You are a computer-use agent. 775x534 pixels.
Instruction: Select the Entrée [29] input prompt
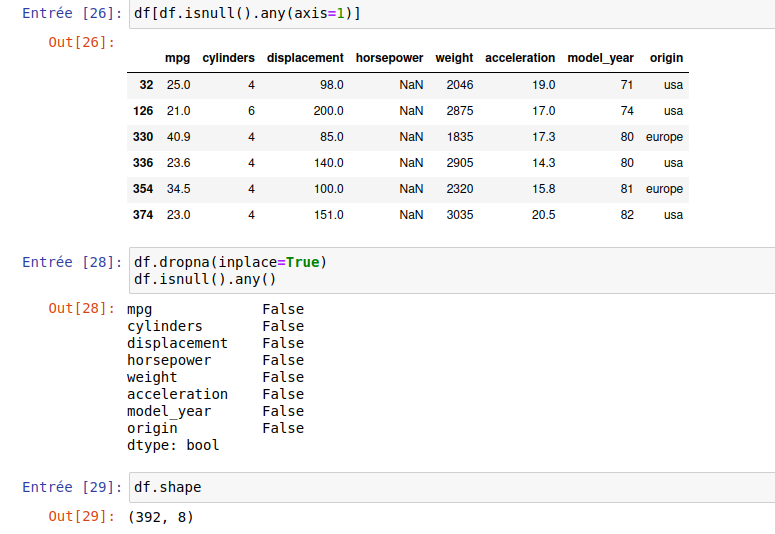[68, 487]
